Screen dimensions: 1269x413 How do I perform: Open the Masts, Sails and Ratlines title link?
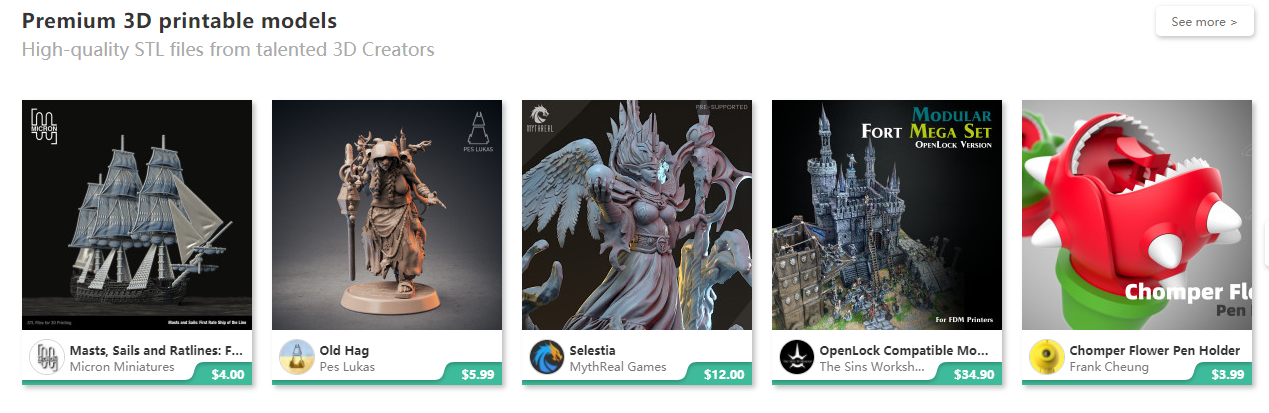coord(157,351)
